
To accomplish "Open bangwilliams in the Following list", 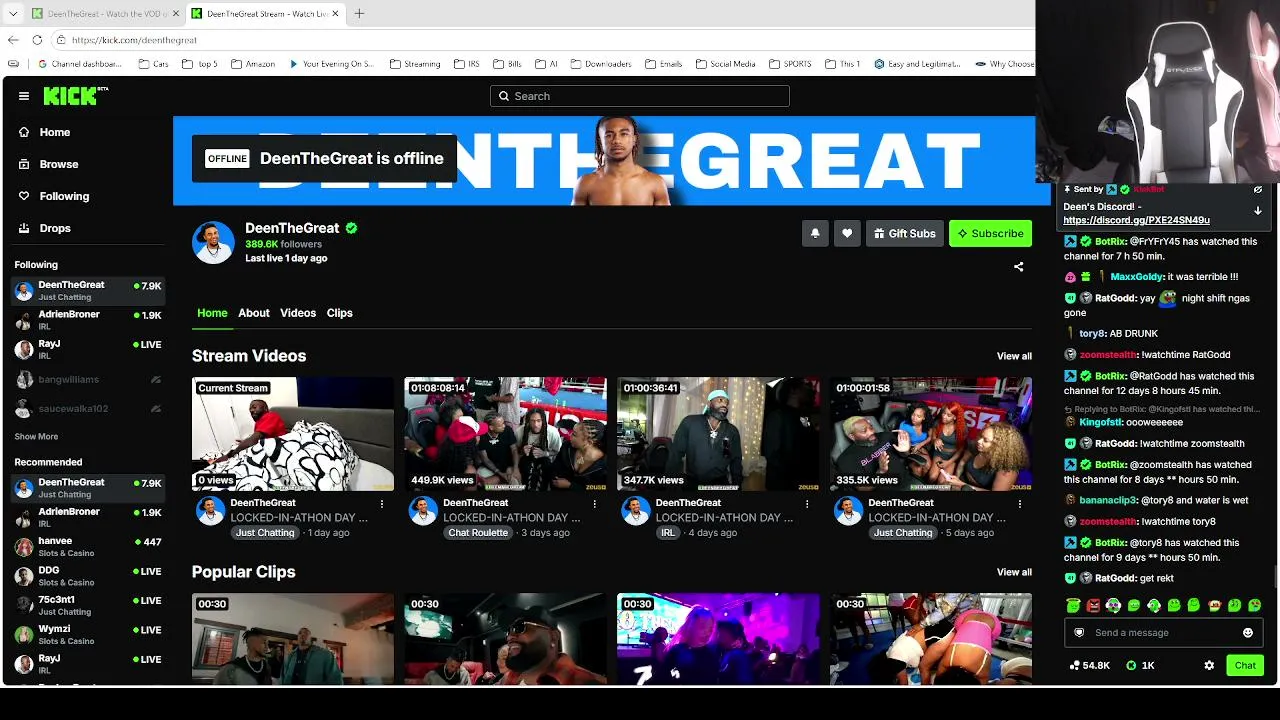I will point(88,380).
